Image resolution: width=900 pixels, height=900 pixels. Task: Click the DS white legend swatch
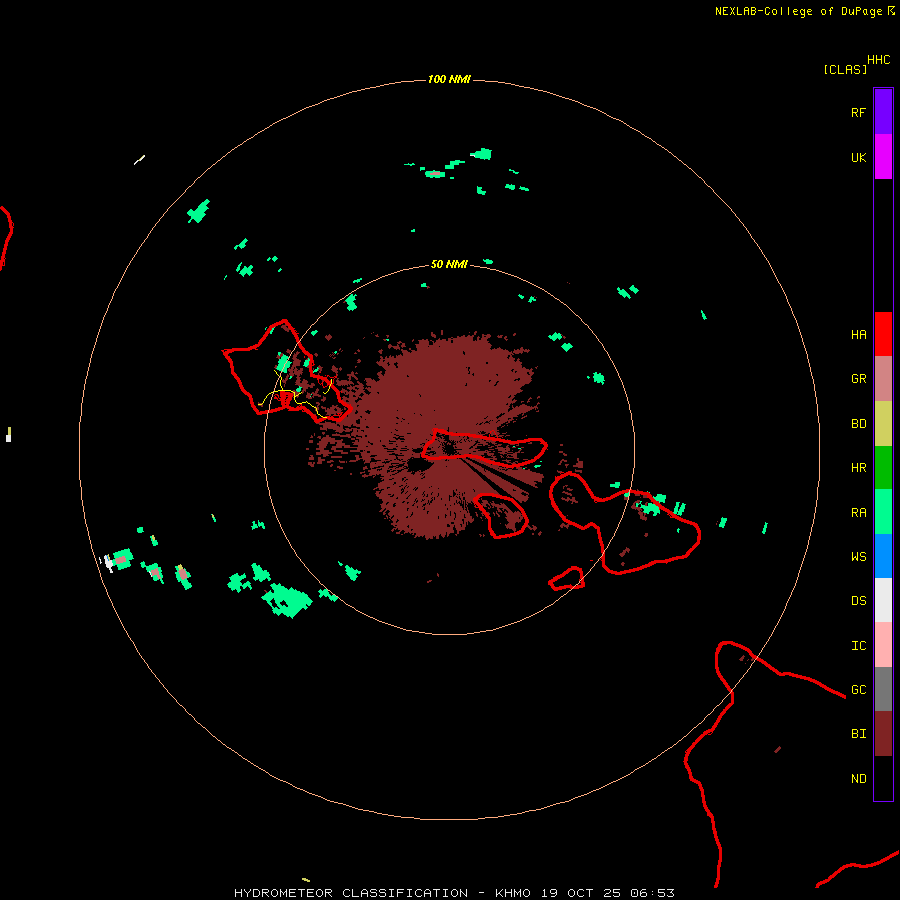coord(883,600)
